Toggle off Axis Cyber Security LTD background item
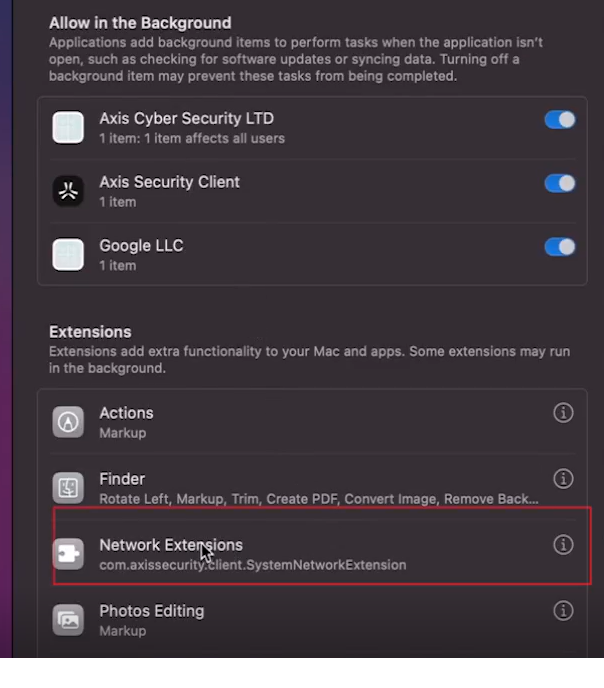Screen dimensions: 604x688 coord(560,120)
